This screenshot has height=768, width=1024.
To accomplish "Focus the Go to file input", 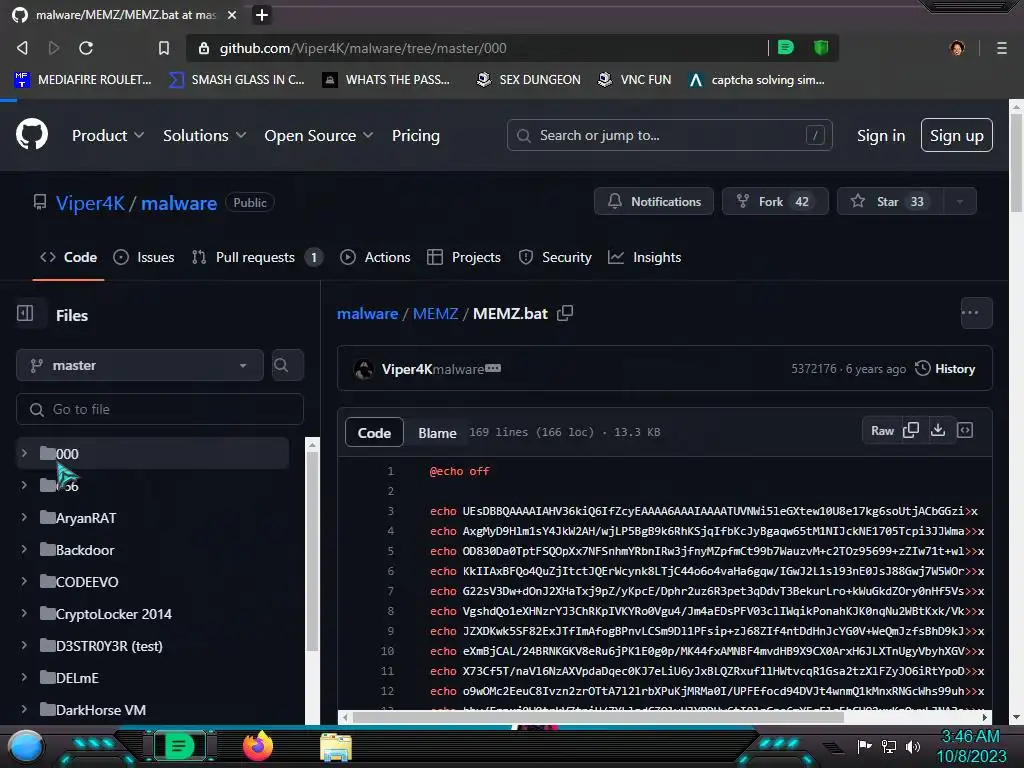I will point(160,409).
